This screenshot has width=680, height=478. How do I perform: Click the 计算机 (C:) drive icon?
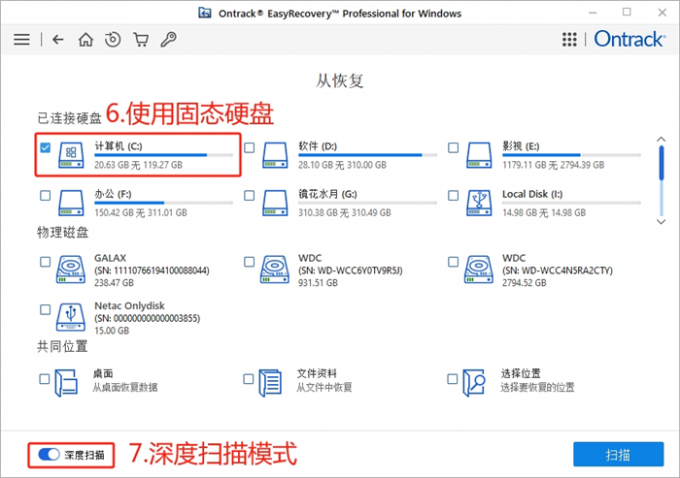coord(71,155)
